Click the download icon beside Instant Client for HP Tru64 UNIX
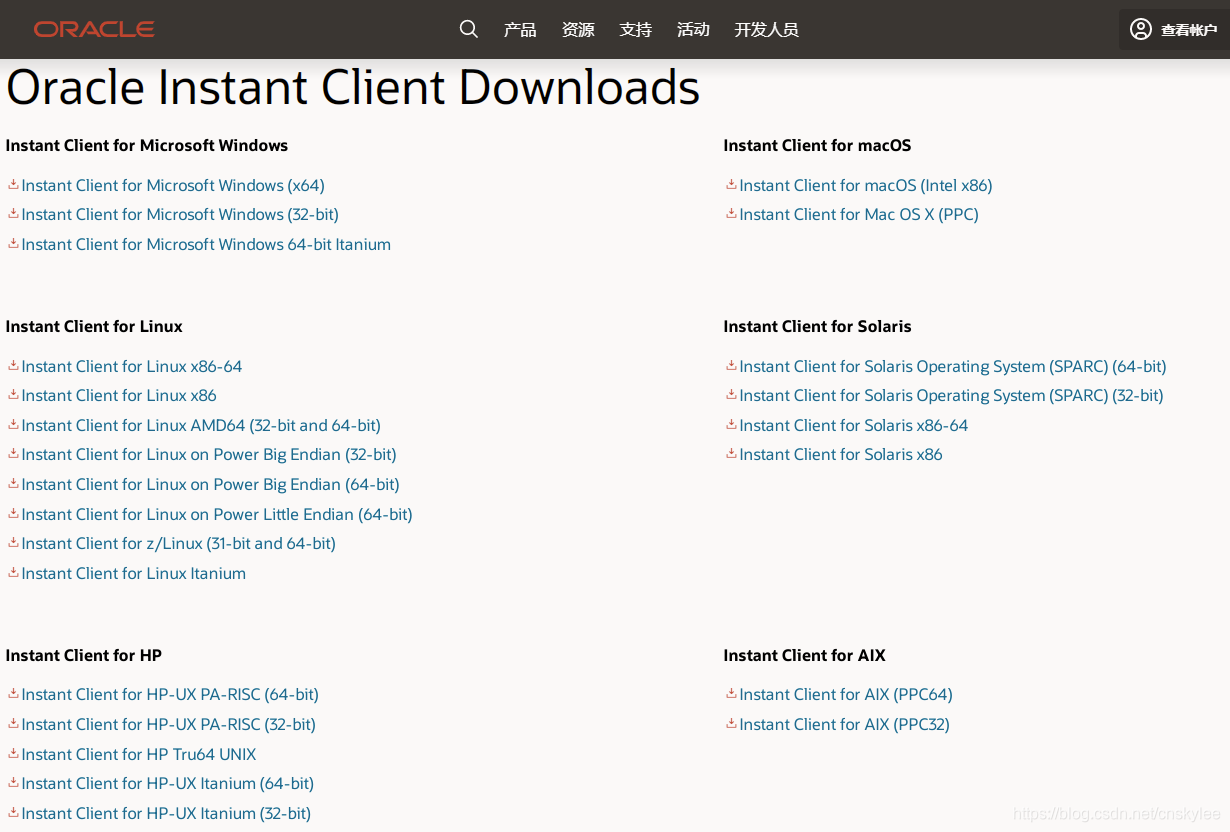 pyautogui.click(x=13, y=754)
